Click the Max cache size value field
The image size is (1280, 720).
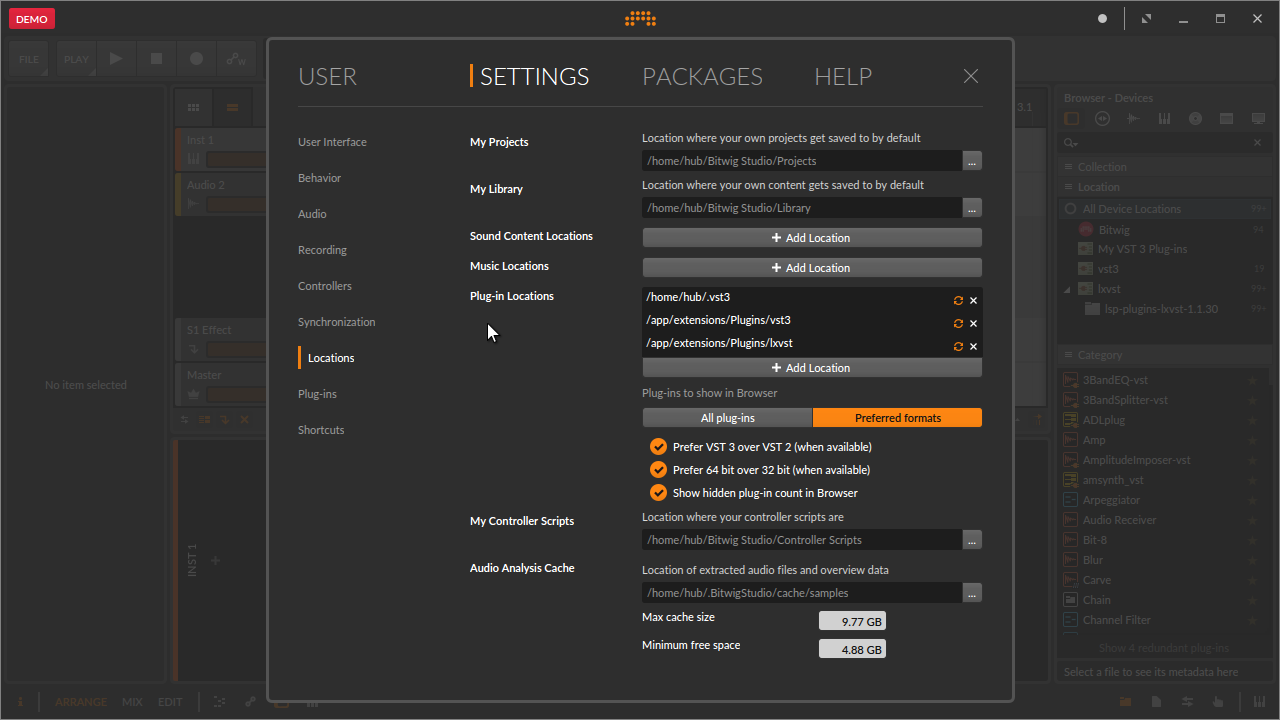[852, 621]
